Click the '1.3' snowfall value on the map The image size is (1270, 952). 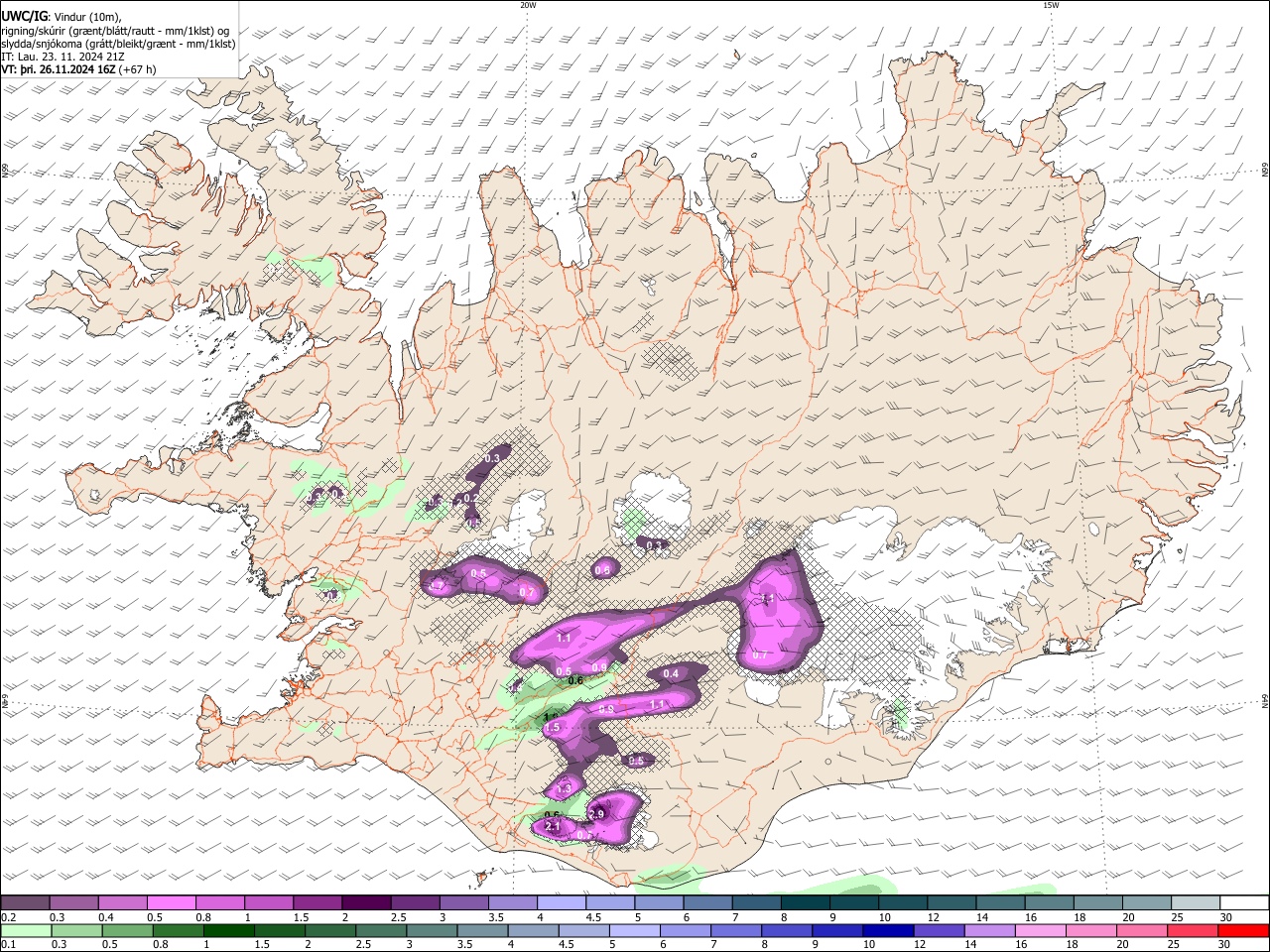565,788
